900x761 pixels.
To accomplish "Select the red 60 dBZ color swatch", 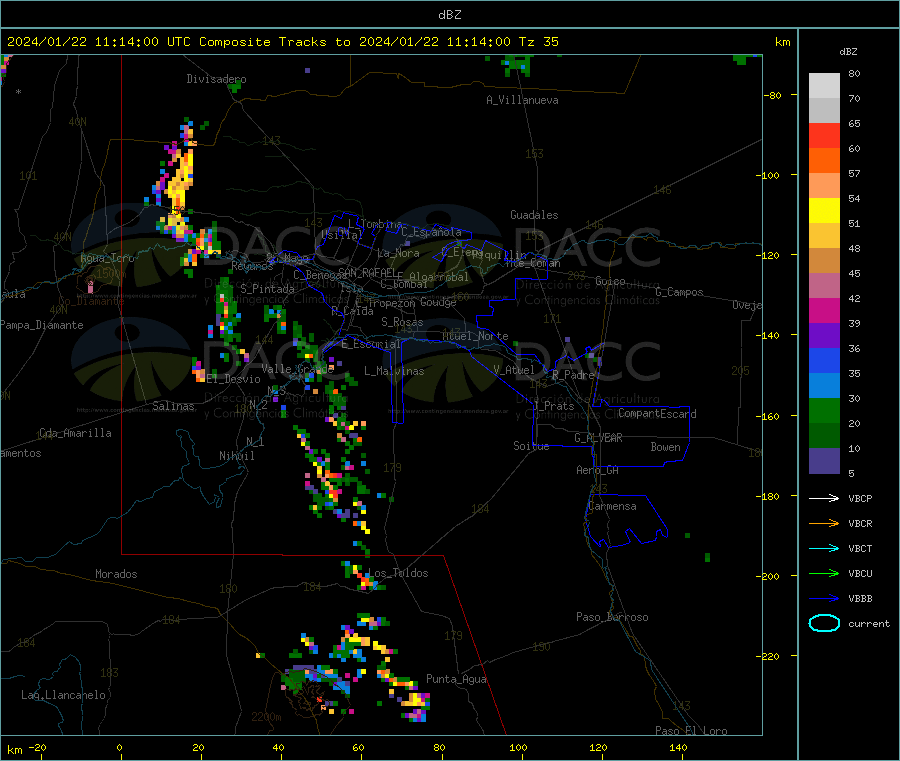I will tap(824, 135).
